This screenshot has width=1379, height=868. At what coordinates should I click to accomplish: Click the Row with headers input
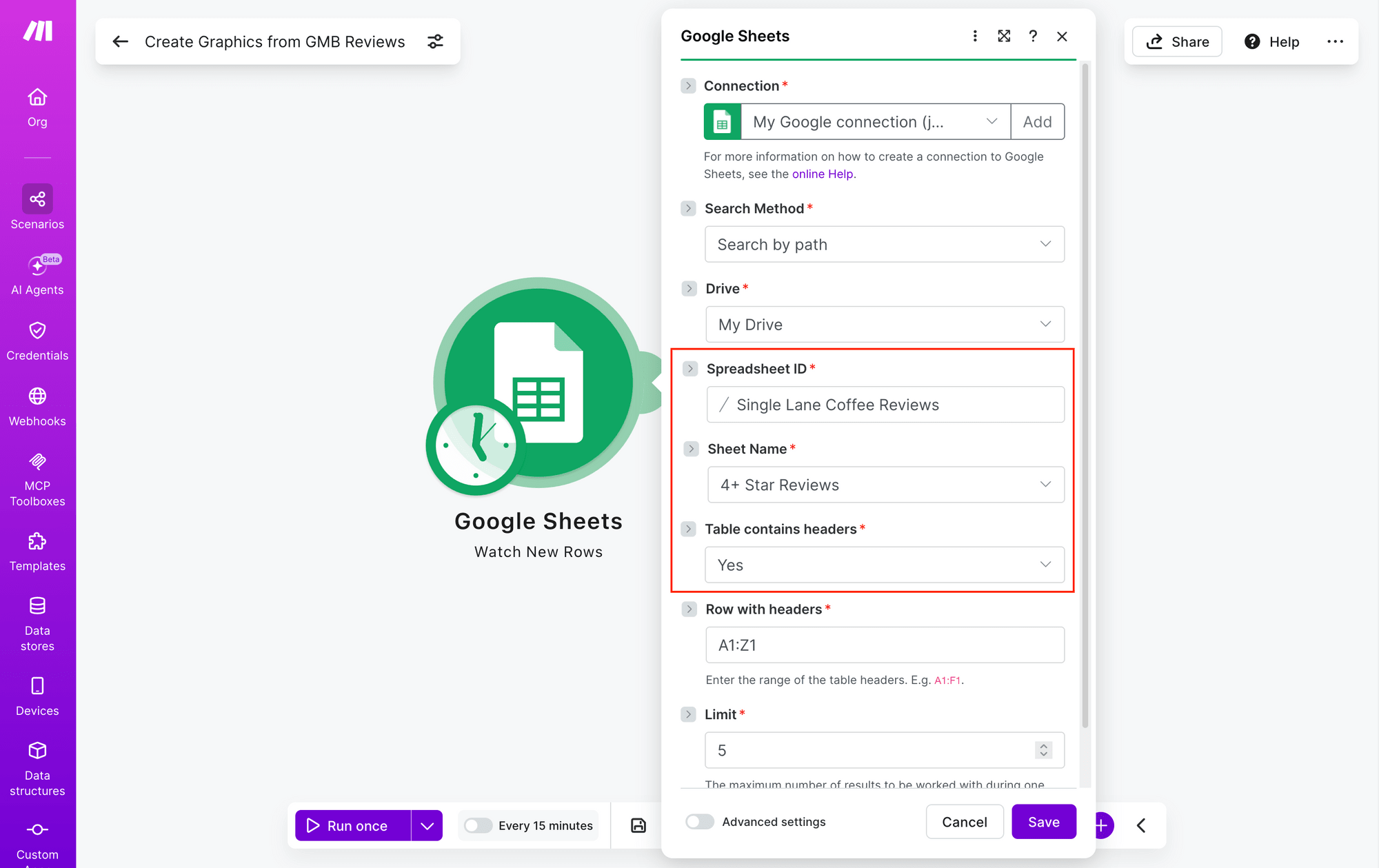[x=885, y=645]
